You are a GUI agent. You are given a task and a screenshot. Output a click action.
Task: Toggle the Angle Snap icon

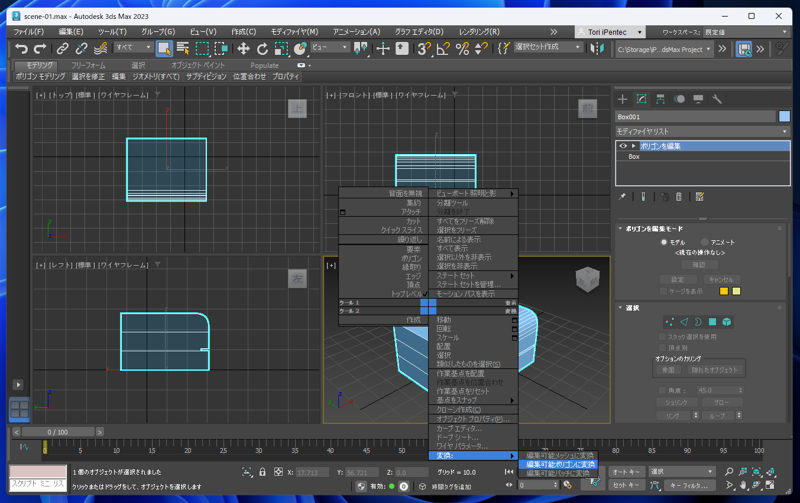pos(443,49)
